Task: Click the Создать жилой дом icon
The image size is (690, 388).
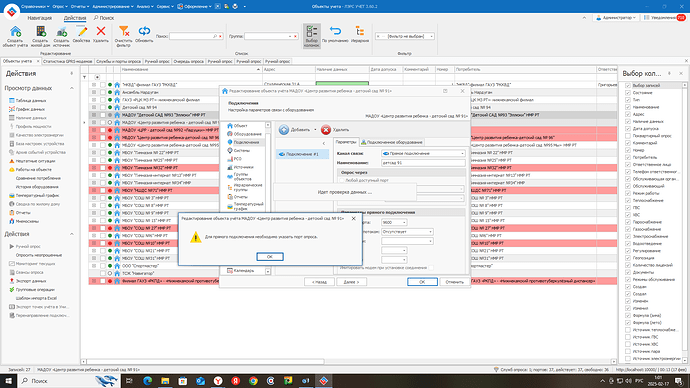Action: click(x=40, y=32)
